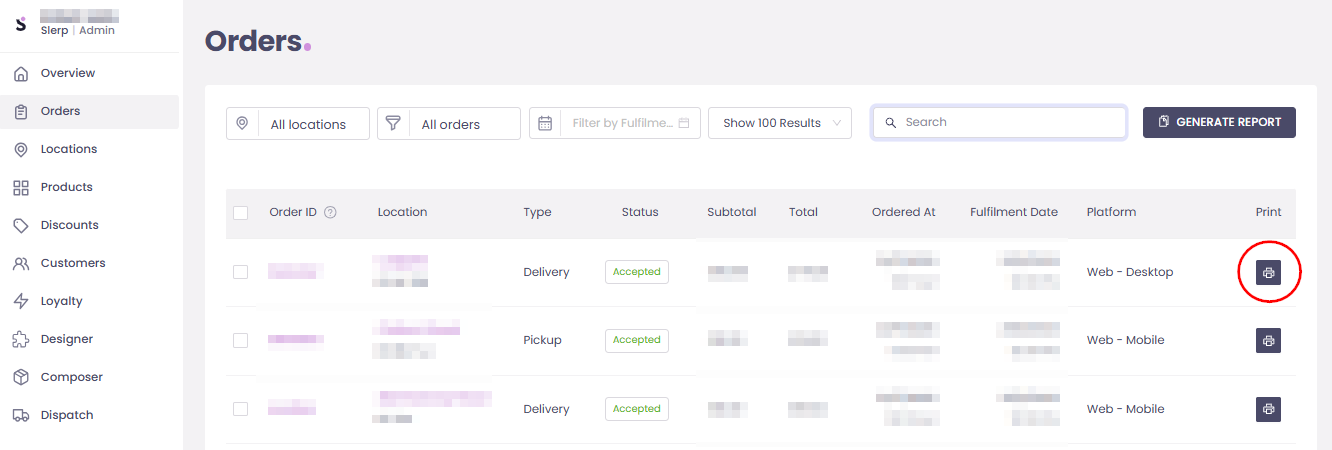This screenshot has width=1332, height=450.
Task: Click the funnel filter icon
Action: tap(393, 123)
